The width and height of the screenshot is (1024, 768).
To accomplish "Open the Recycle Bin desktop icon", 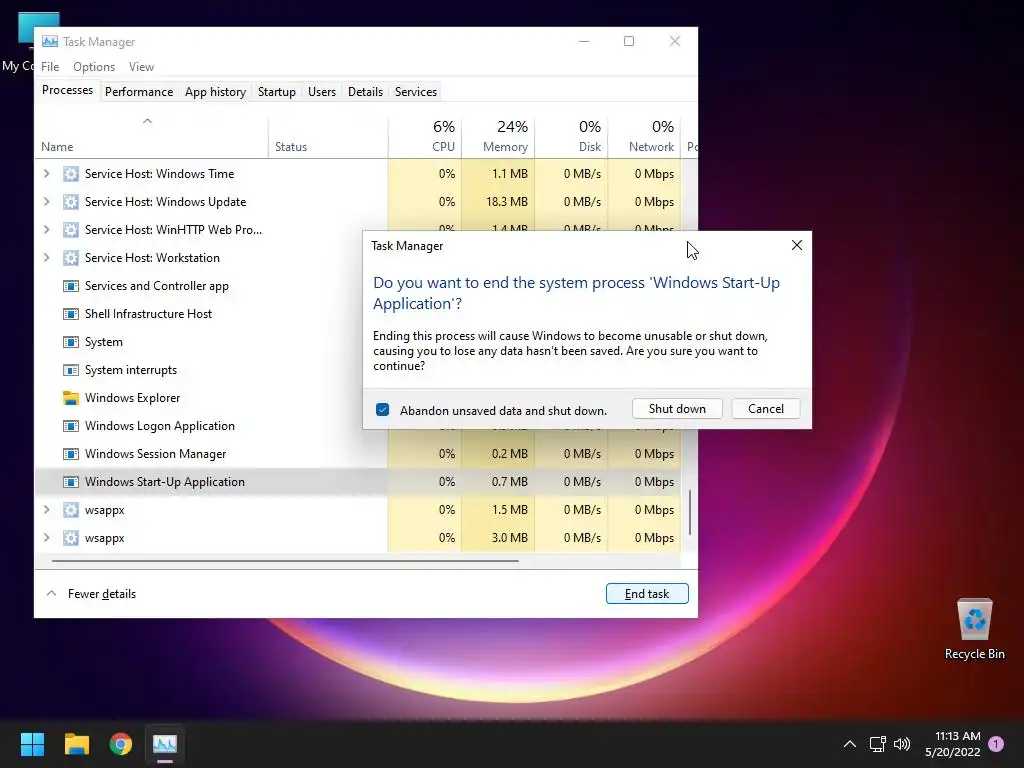I will coord(974,628).
